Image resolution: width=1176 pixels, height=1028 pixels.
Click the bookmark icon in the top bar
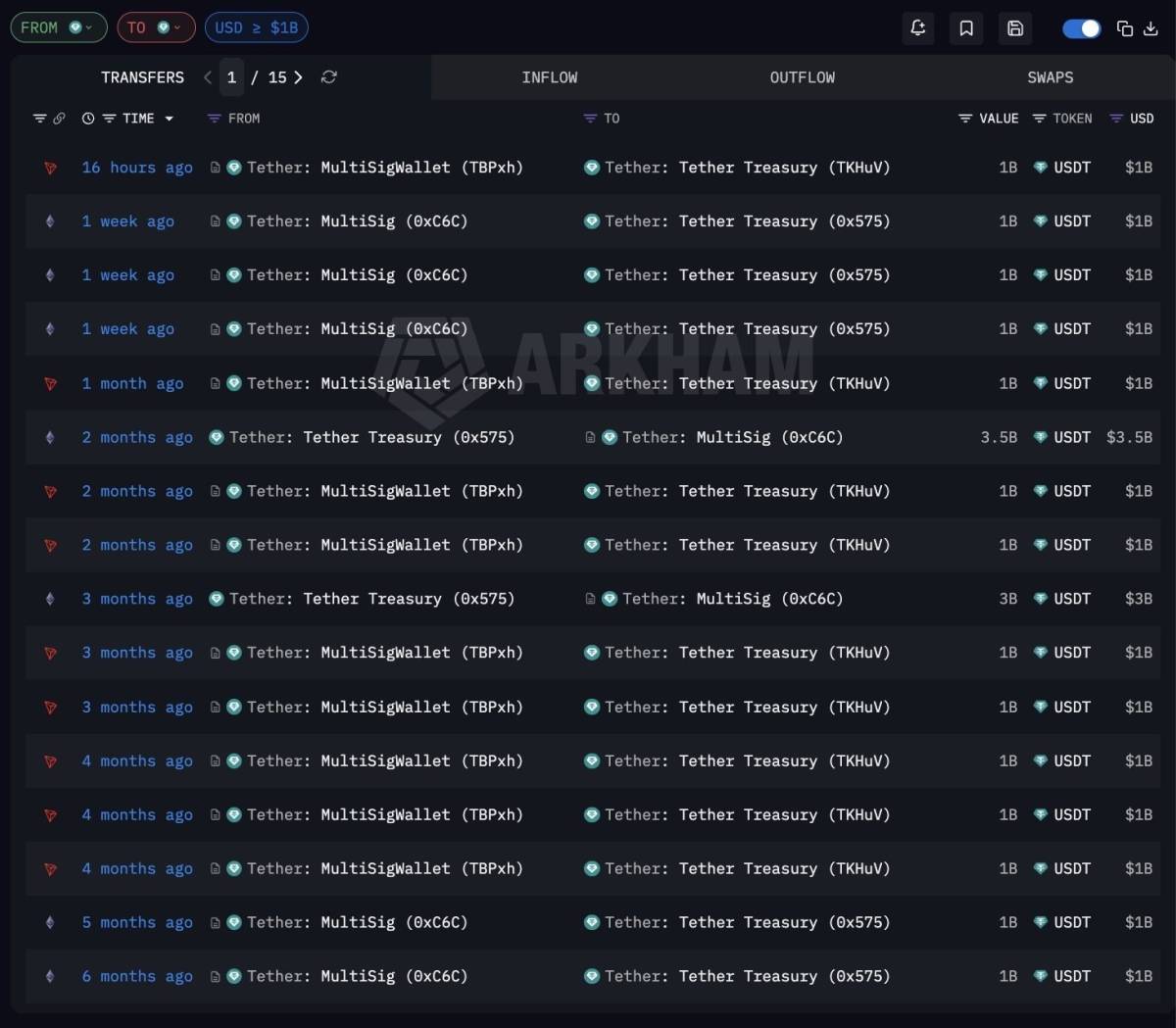pos(966,28)
